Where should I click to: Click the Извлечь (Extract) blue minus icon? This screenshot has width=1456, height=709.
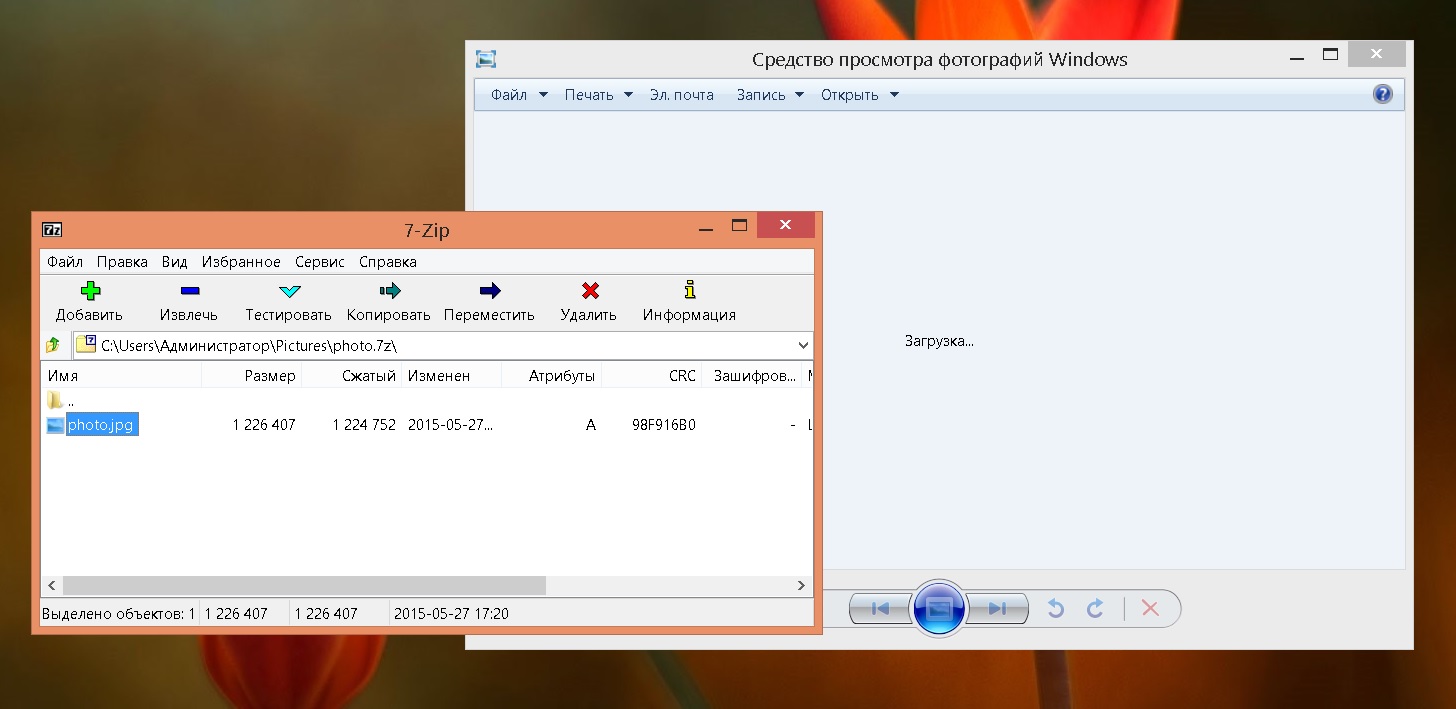[x=190, y=291]
